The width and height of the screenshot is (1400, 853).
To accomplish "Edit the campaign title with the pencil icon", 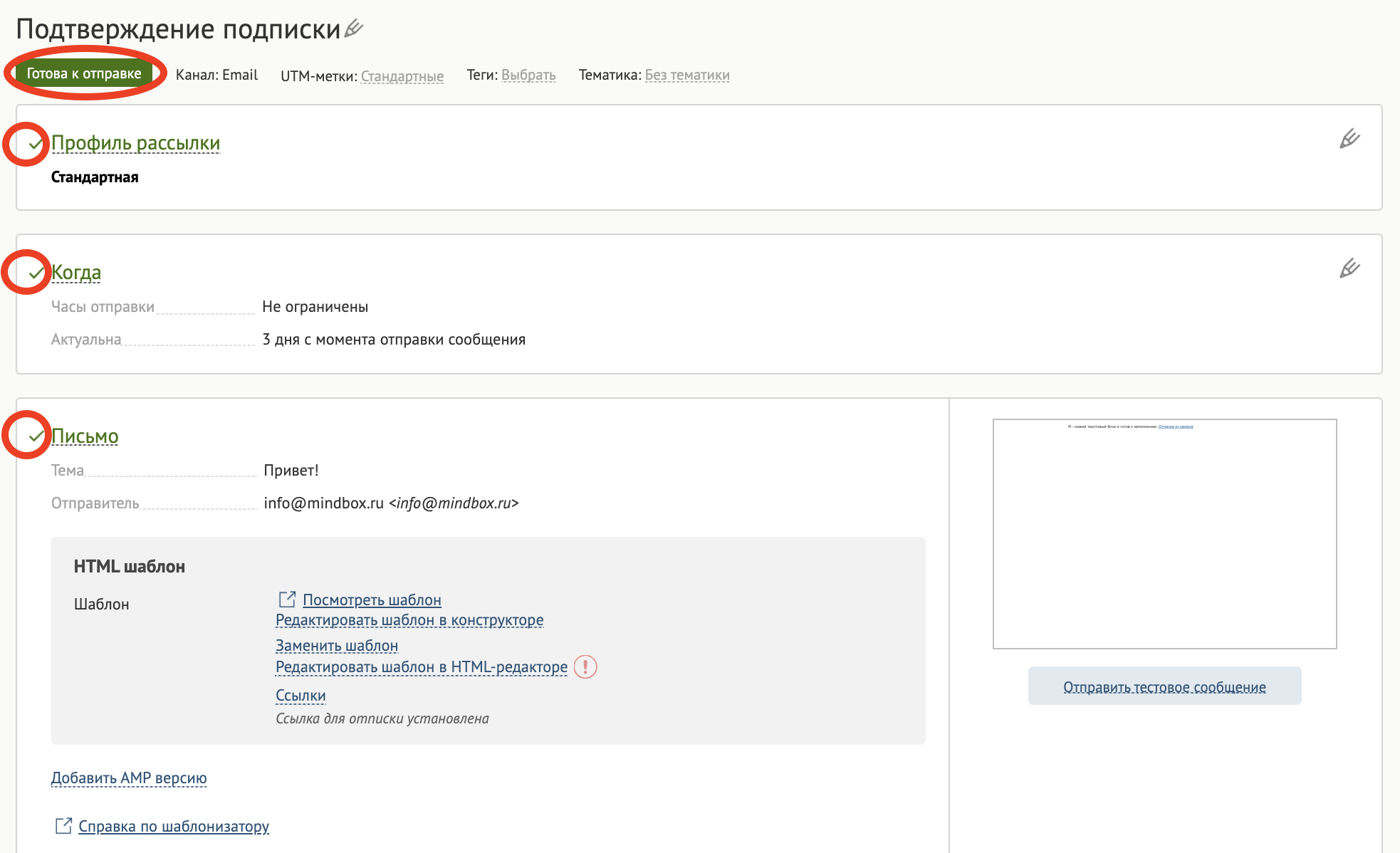I will tap(354, 28).
